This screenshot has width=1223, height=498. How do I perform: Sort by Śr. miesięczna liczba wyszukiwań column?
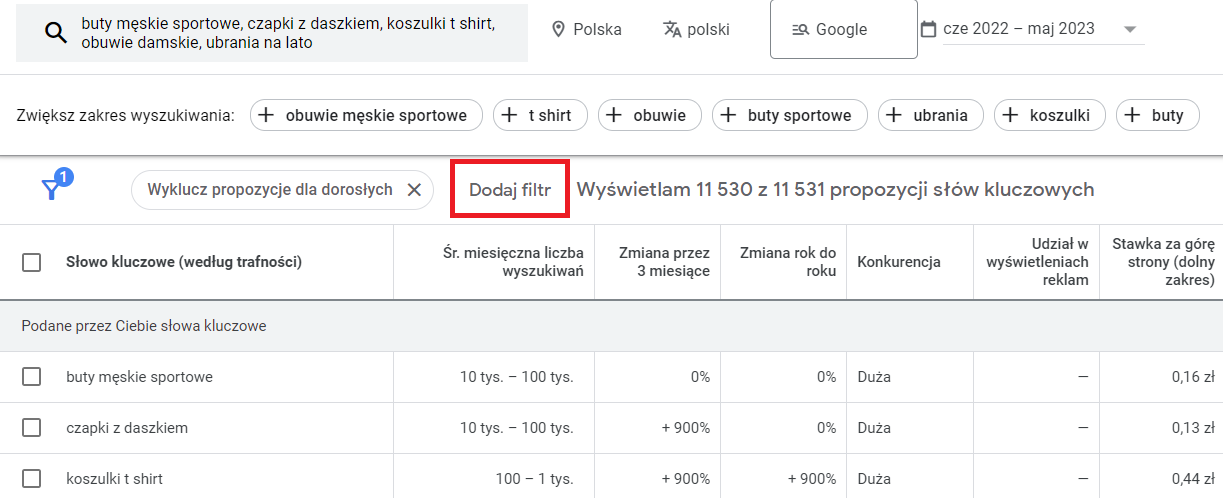coord(513,262)
